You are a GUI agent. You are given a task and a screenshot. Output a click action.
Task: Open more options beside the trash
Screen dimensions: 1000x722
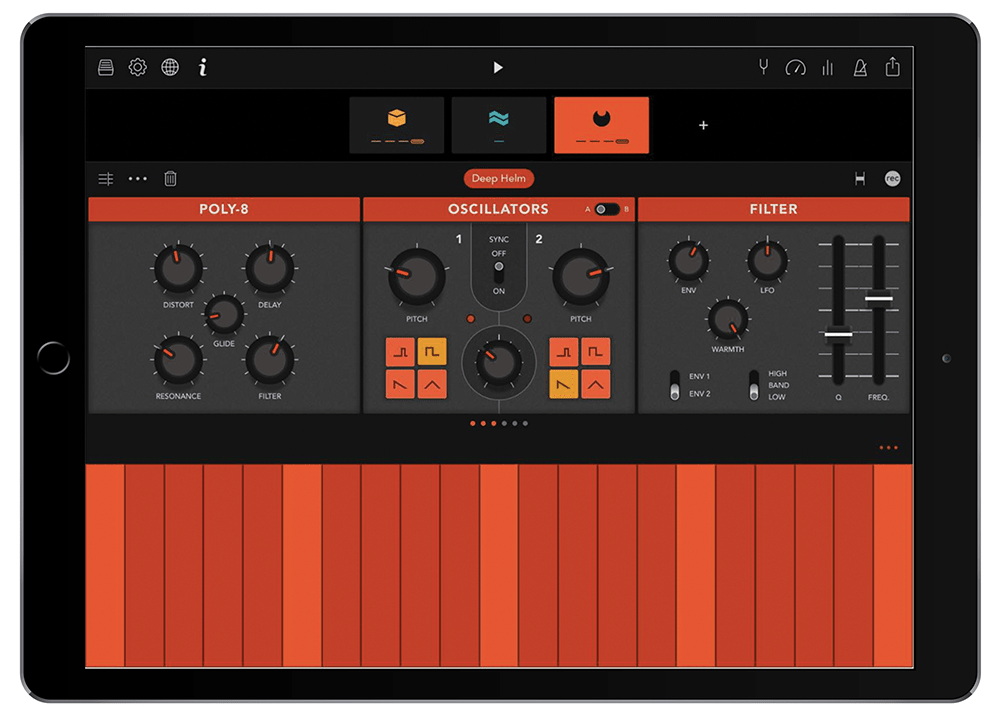pos(138,179)
